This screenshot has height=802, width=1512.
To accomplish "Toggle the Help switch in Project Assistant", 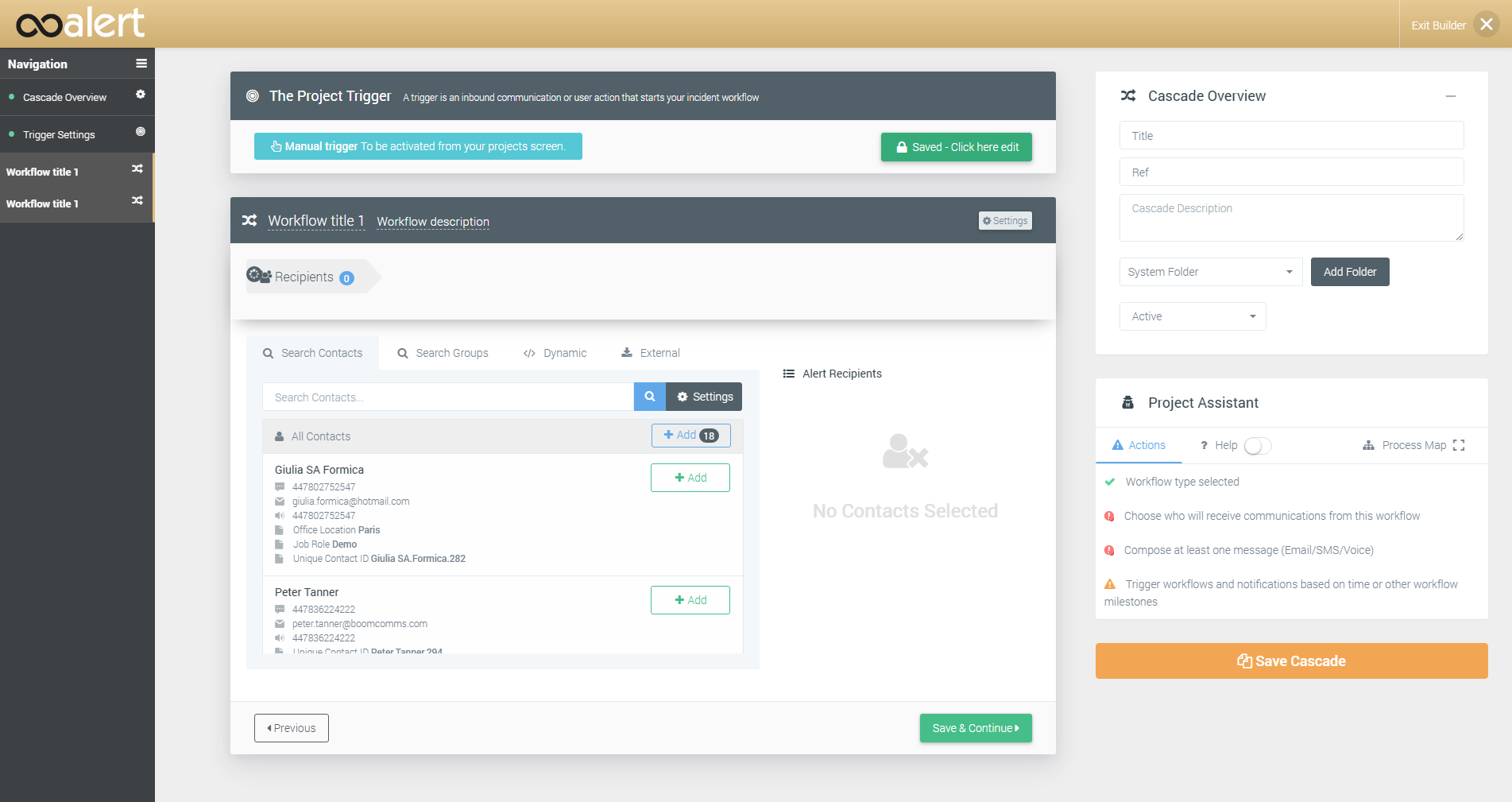I will coord(1257,446).
